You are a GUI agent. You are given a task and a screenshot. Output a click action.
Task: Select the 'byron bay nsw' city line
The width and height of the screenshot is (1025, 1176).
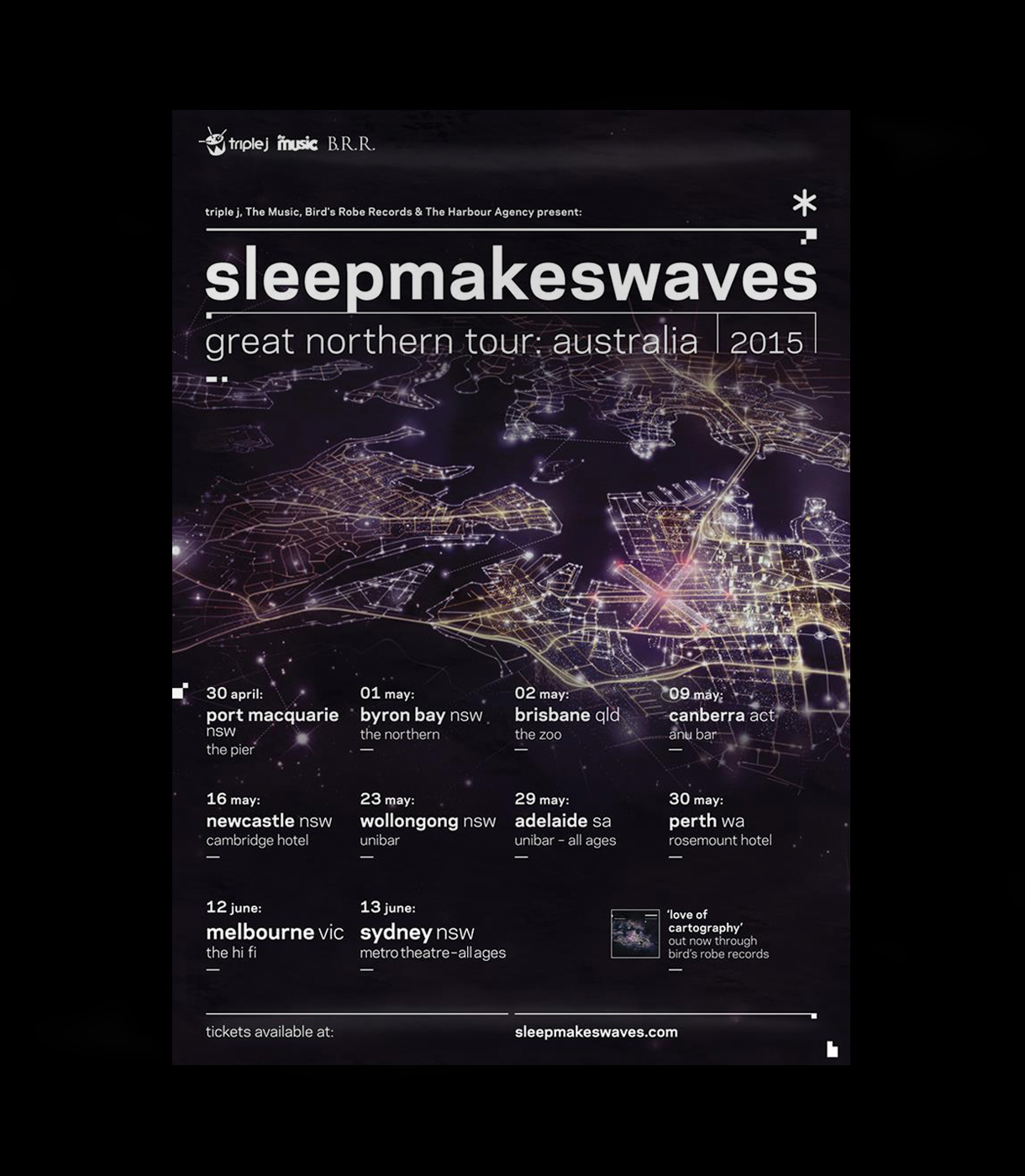point(422,716)
